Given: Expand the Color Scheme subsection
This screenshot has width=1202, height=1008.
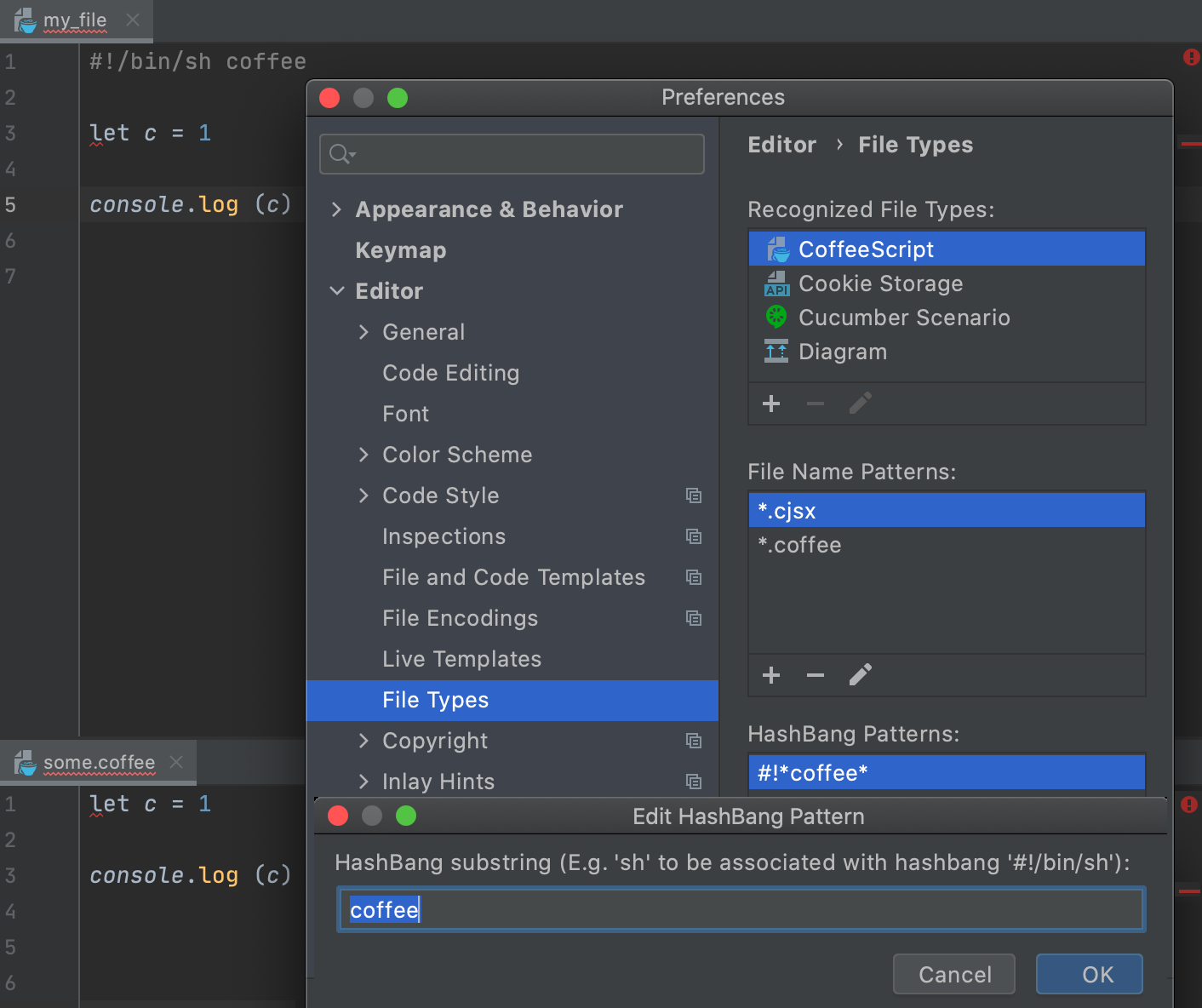Looking at the screenshot, I should coord(363,455).
